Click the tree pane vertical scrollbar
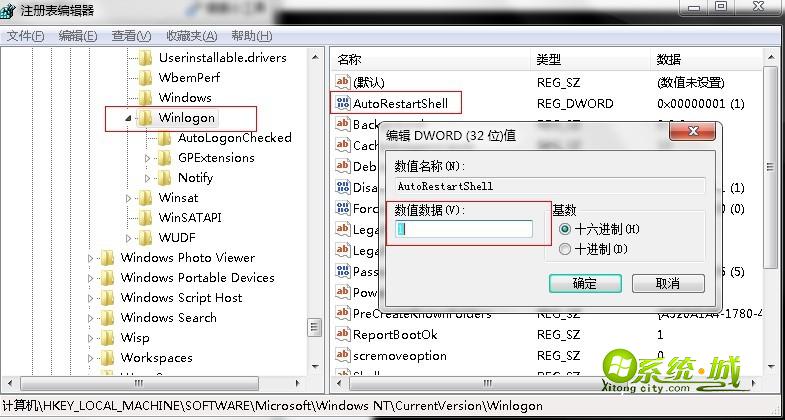The width and height of the screenshot is (785, 420). click(314, 200)
